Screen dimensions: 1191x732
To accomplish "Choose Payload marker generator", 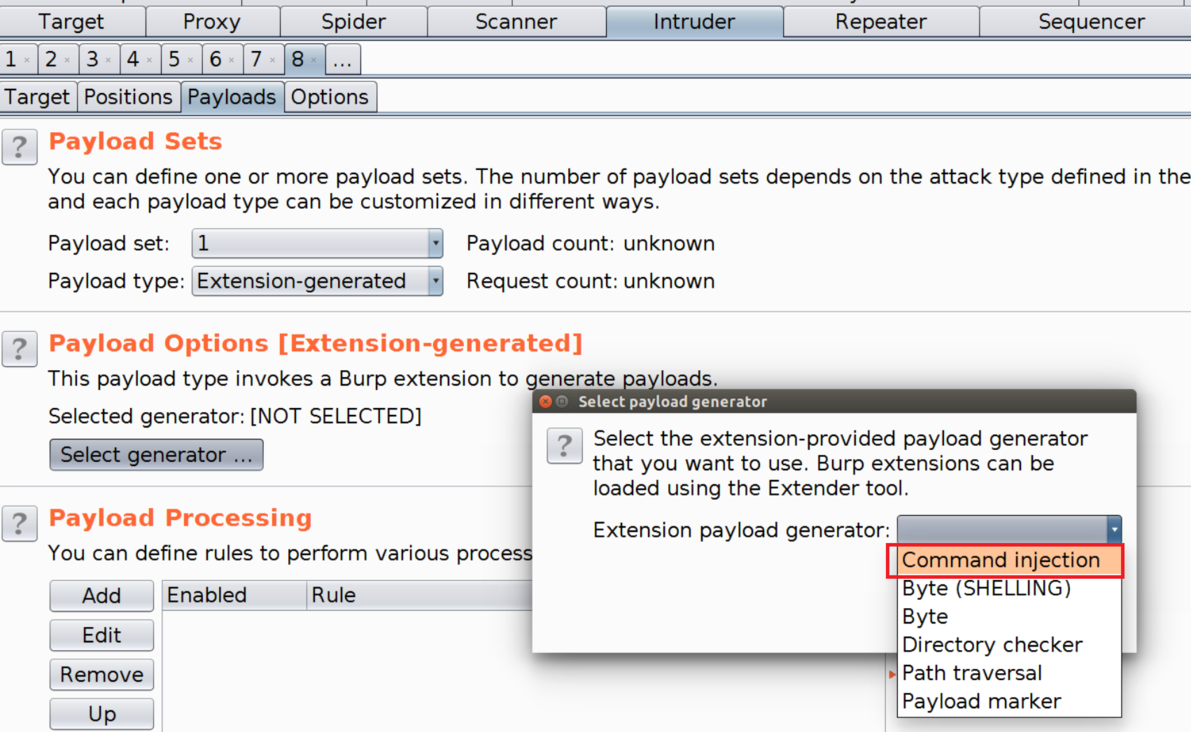I will point(1009,701).
